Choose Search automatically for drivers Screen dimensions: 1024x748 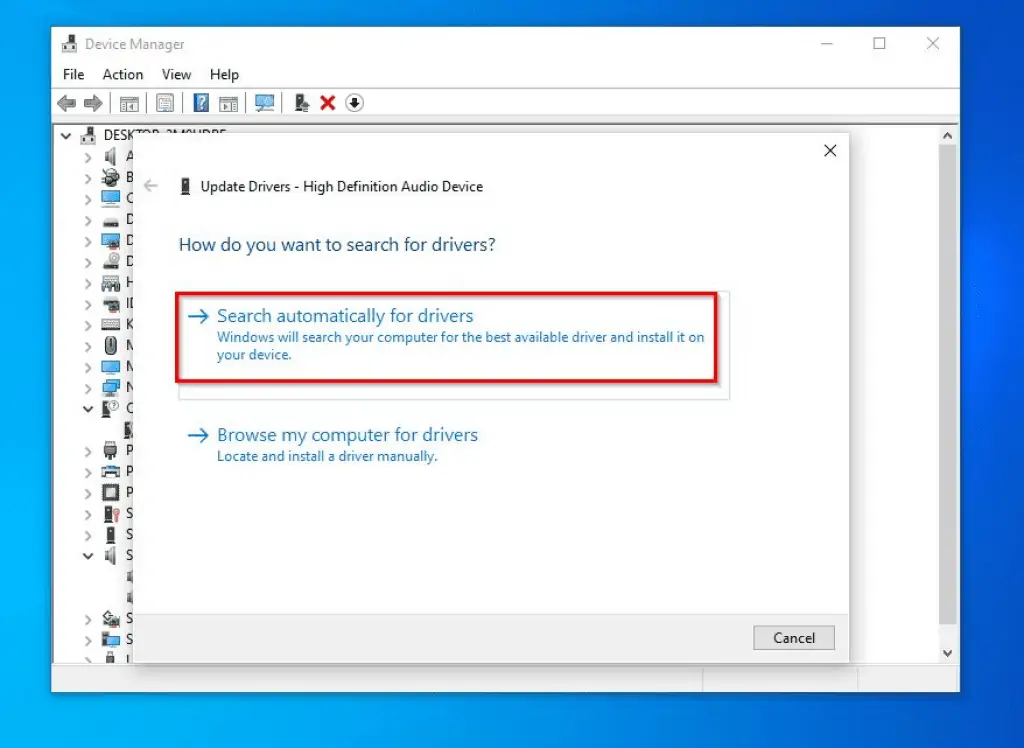(453, 345)
